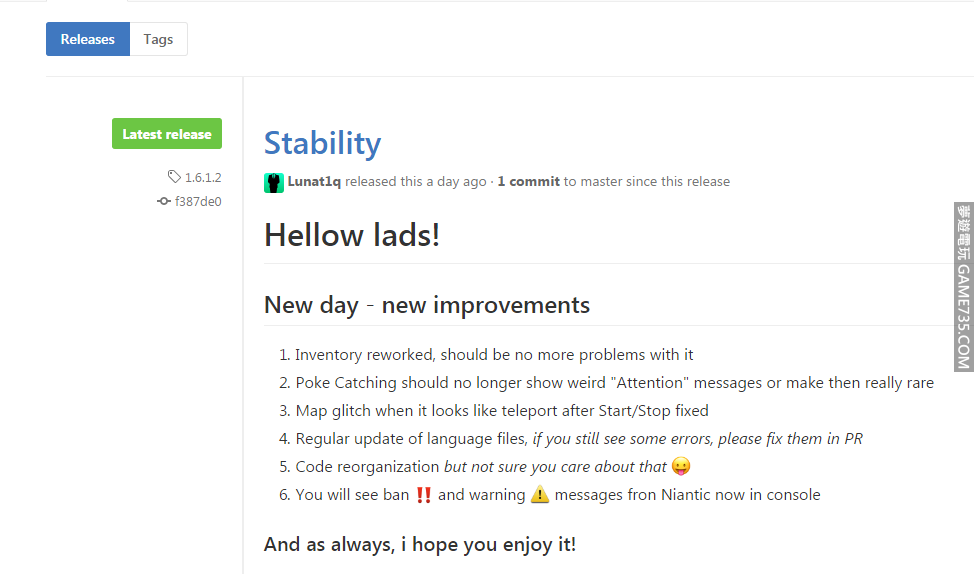Click the "Inventory reworked" list item
The height and width of the screenshot is (574, 974).
tap(494, 355)
